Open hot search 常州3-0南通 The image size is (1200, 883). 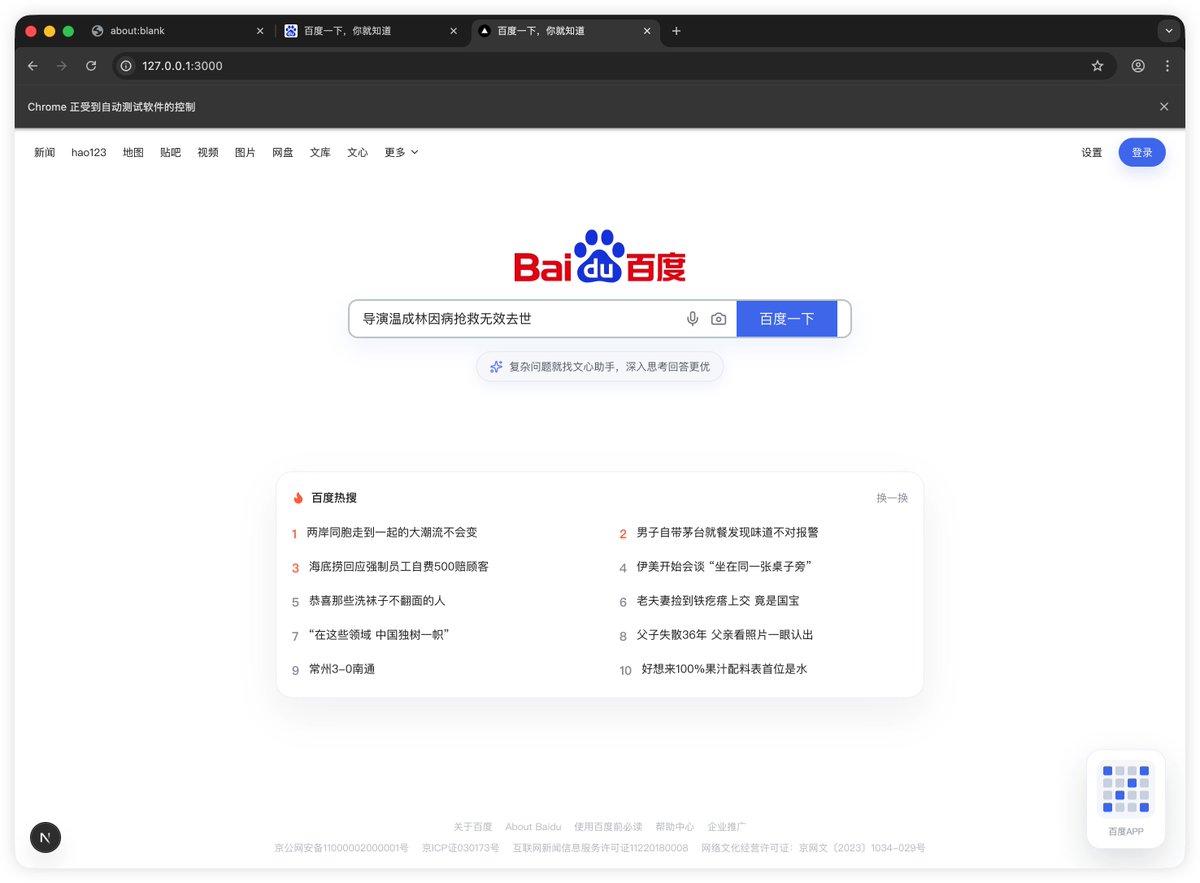pos(342,669)
